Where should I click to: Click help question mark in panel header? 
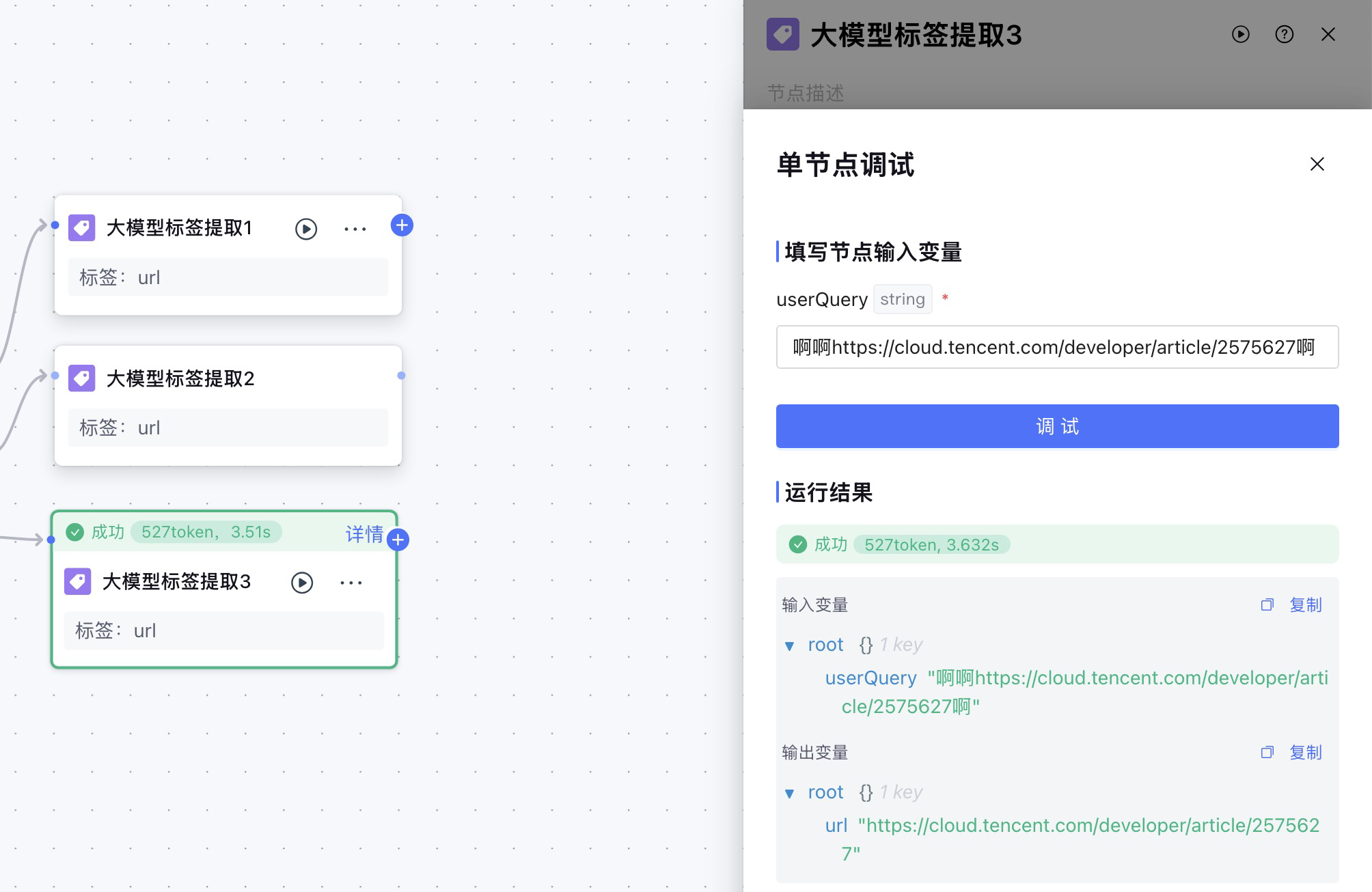point(1284,34)
